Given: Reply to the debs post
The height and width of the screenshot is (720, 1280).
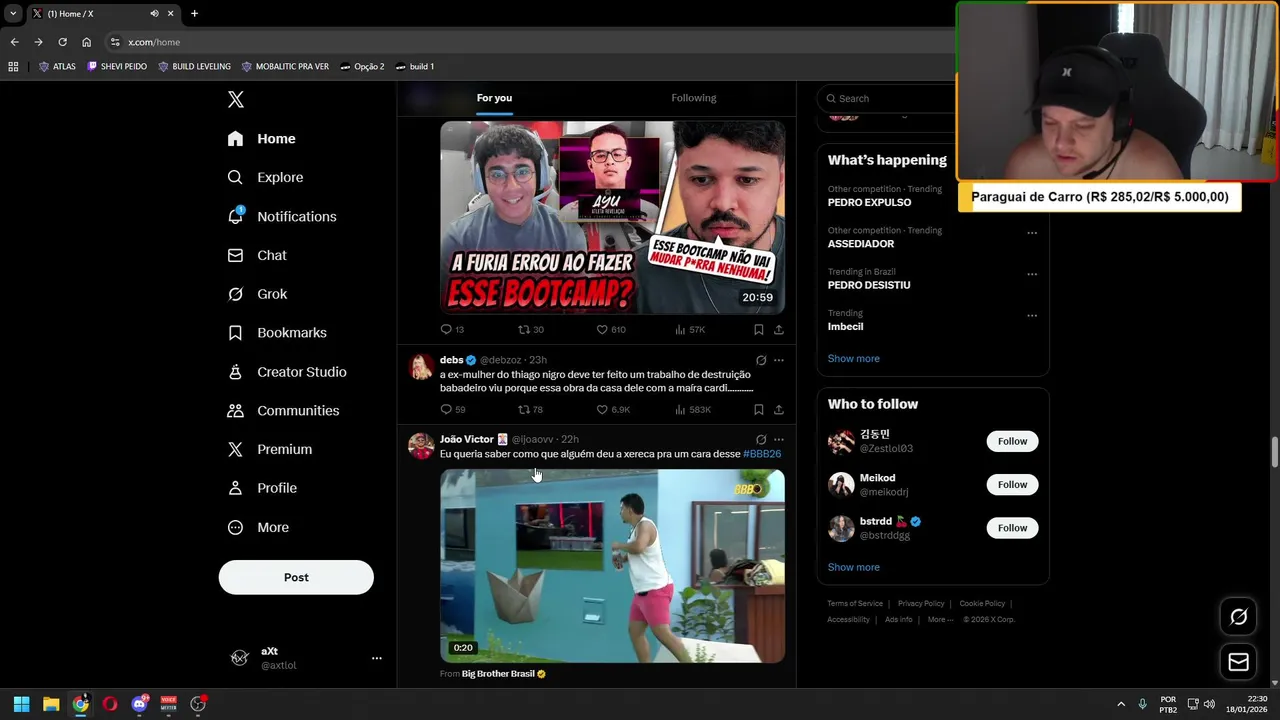Looking at the screenshot, I should pyautogui.click(x=452, y=409).
